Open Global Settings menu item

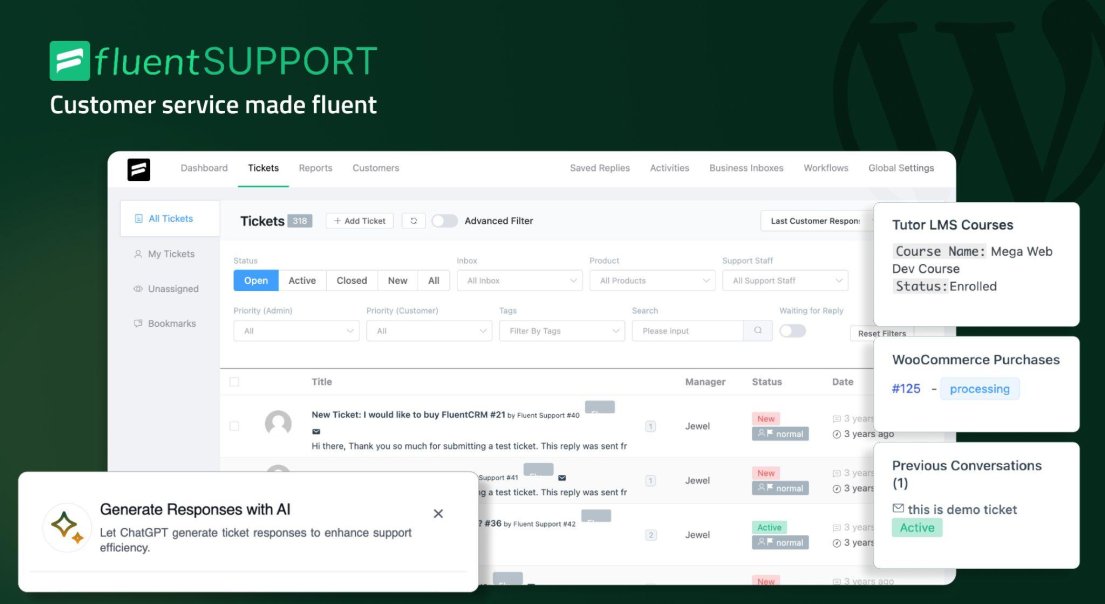pos(901,168)
